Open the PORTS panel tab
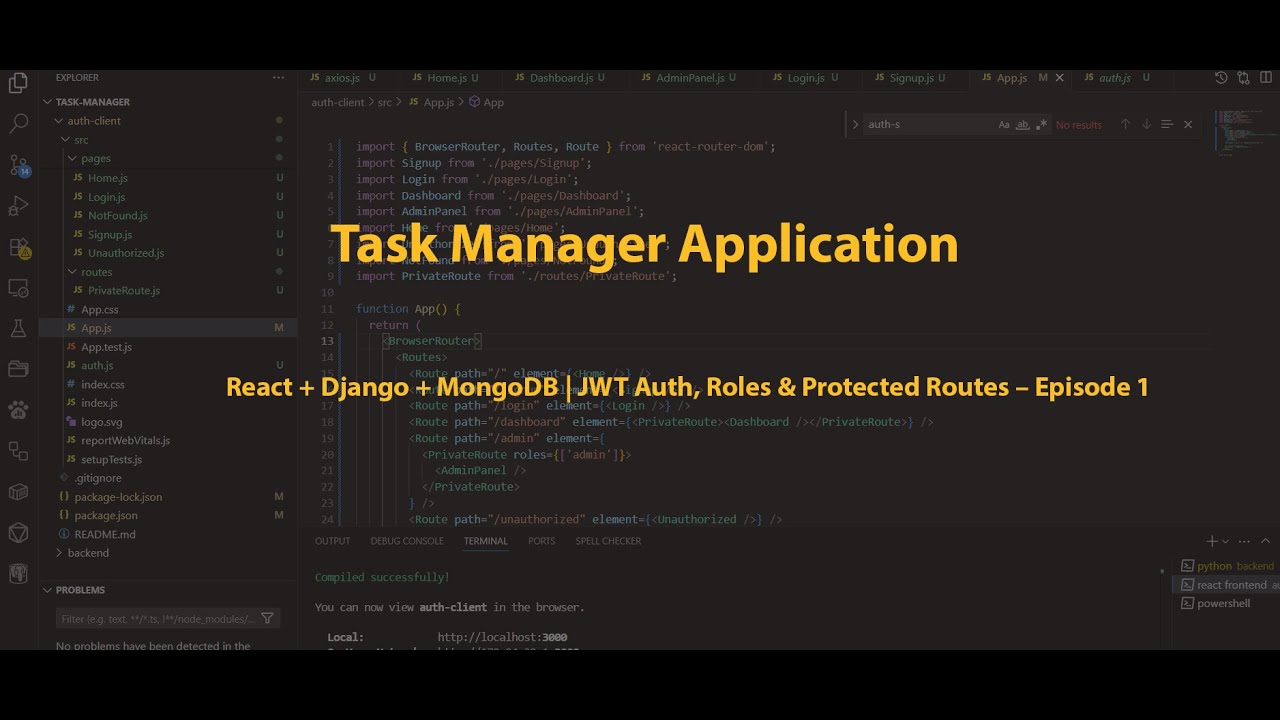Screen dimensions: 1280x720 (x=542, y=541)
